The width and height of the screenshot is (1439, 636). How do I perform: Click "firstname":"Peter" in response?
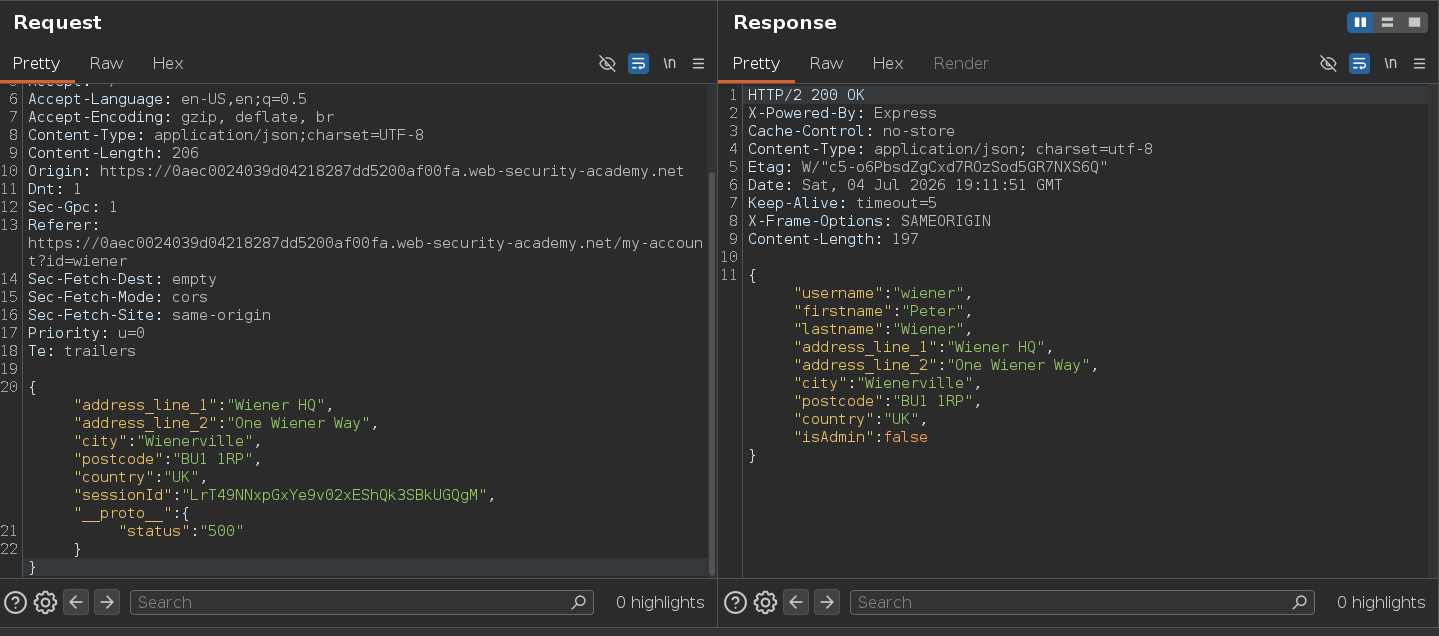878,311
